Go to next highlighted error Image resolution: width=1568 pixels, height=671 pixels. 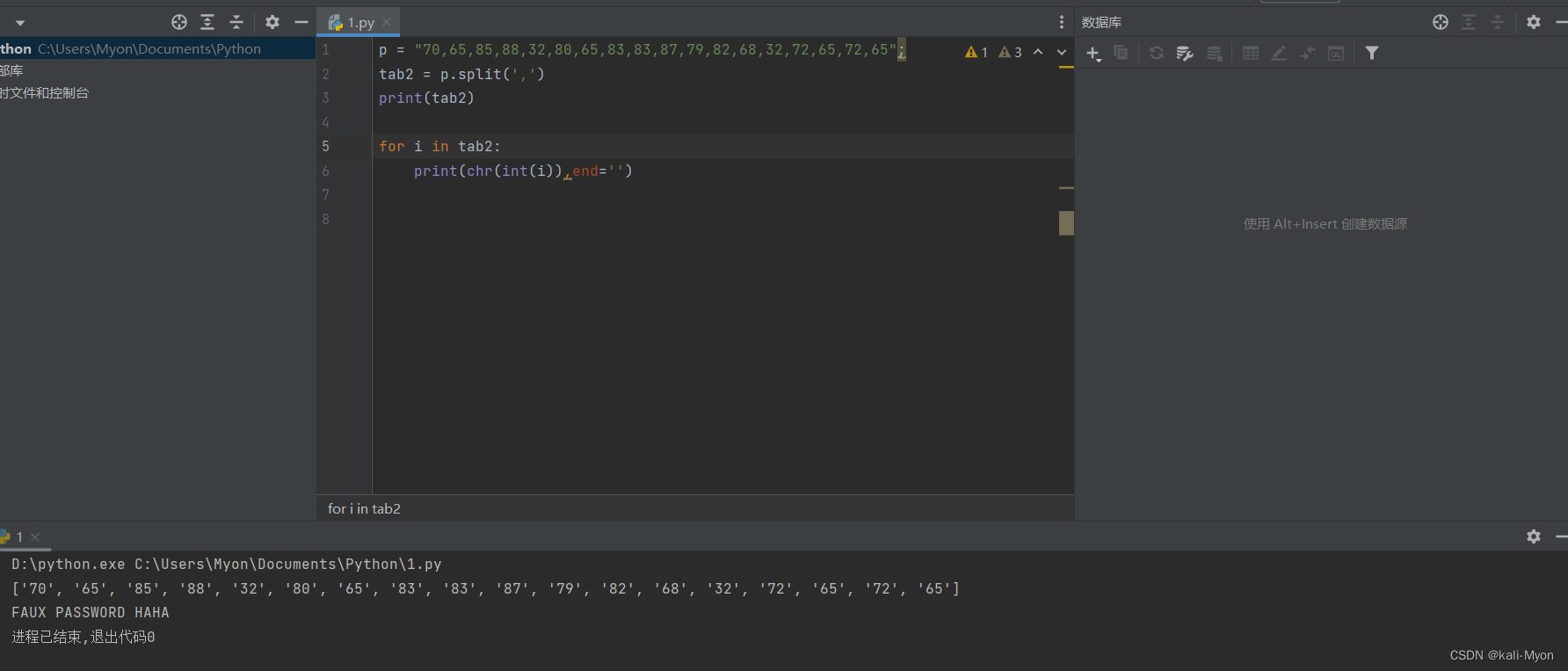[1062, 52]
